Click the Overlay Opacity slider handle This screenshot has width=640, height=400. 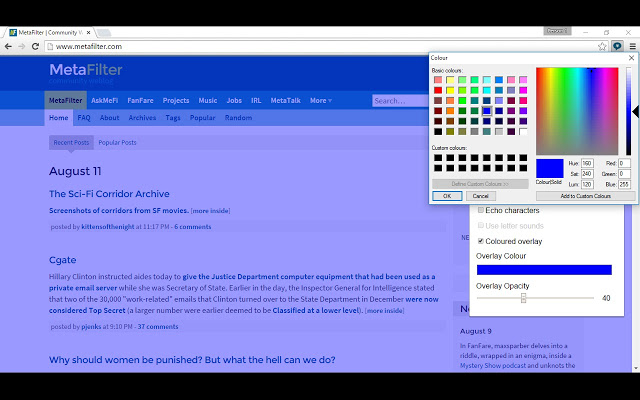[x=524, y=298]
